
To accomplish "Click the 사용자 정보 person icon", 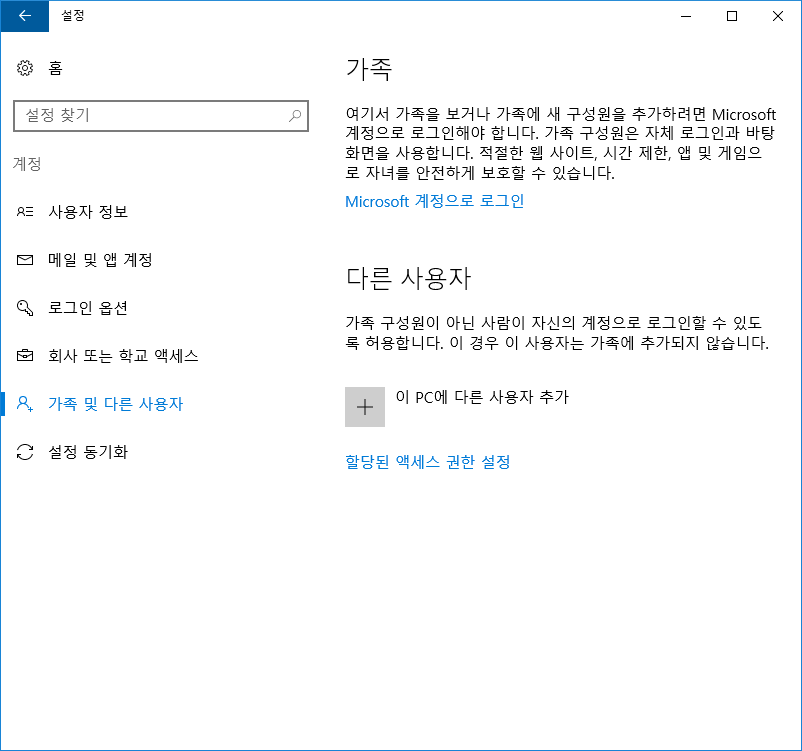I will click(25, 211).
